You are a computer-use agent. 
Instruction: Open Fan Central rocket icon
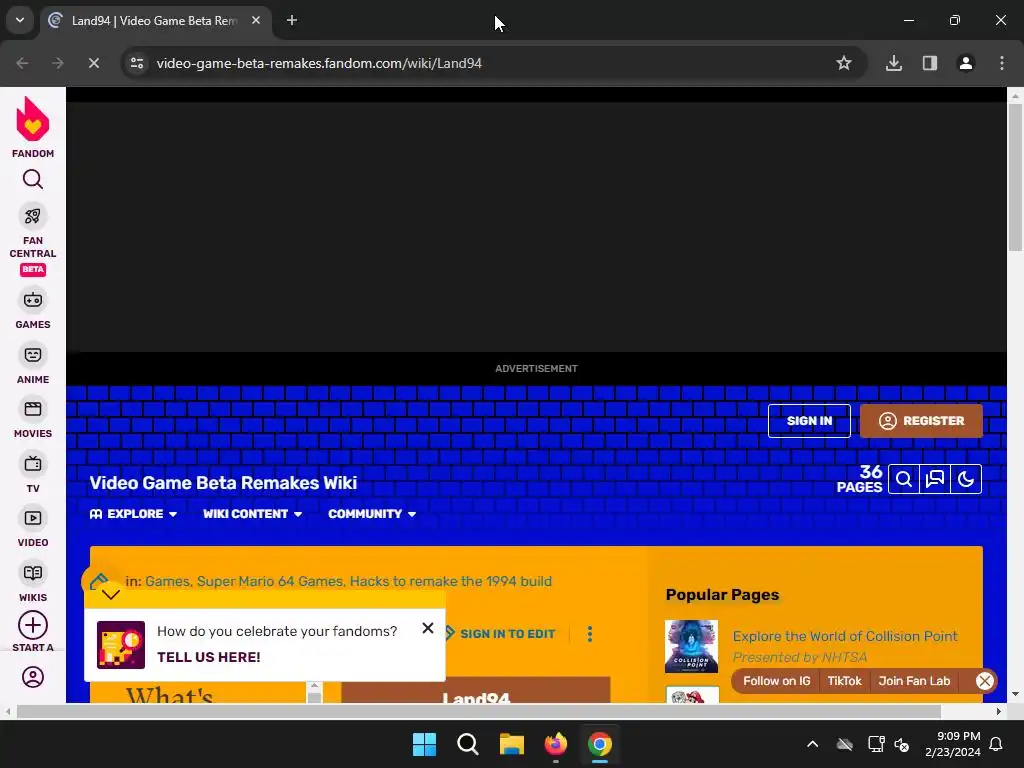33,216
